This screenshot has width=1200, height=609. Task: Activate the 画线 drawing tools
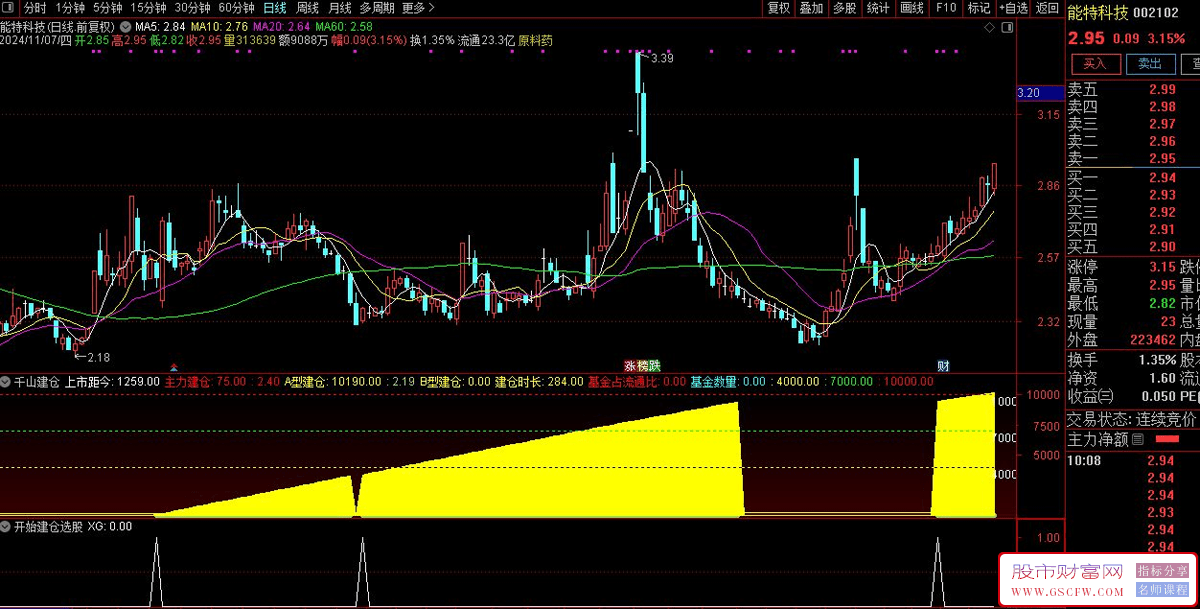point(912,8)
